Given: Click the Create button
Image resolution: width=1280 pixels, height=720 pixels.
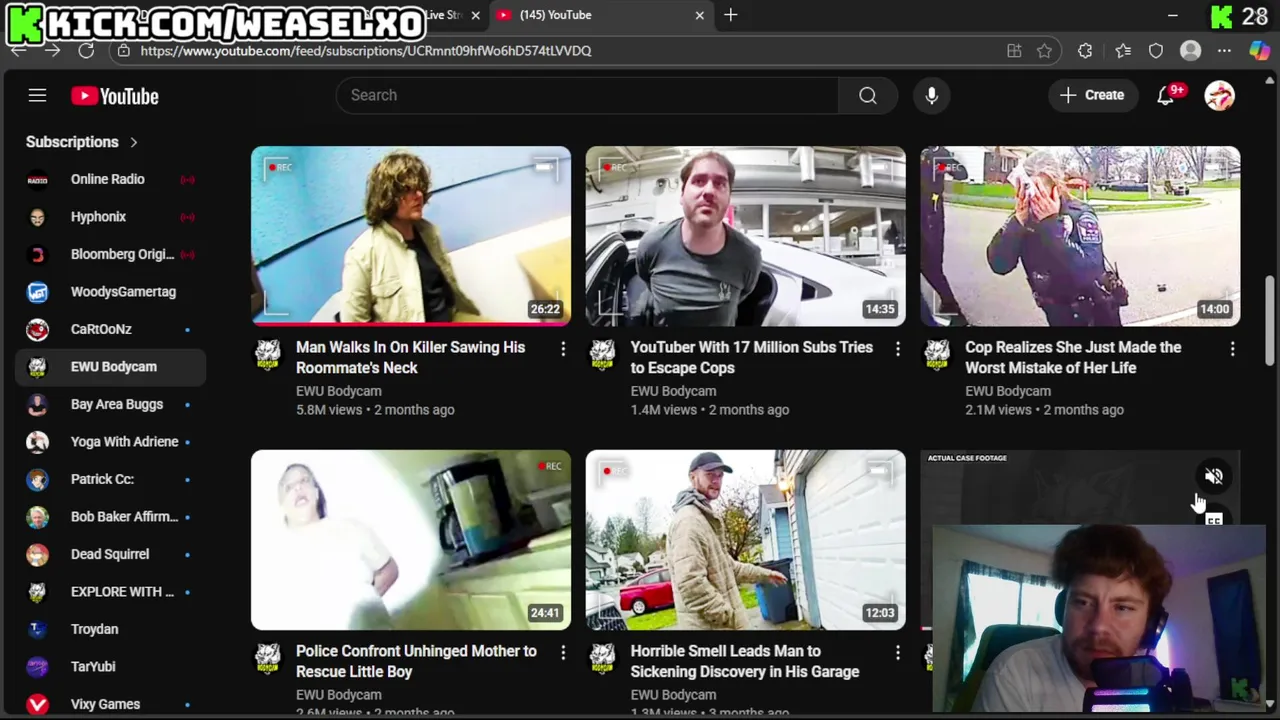Looking at the screenshot, I should coord(1092,95).
